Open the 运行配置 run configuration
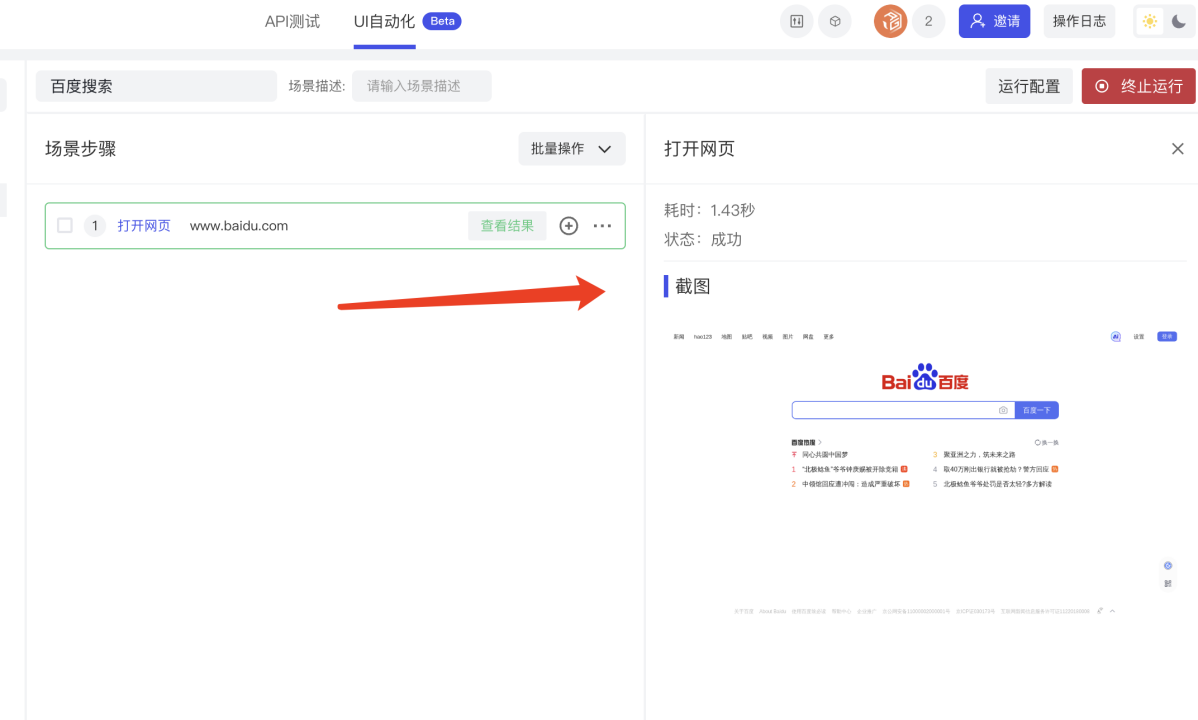The image size is (1198, 720). pyautogui.click(x=1028, y=86)
